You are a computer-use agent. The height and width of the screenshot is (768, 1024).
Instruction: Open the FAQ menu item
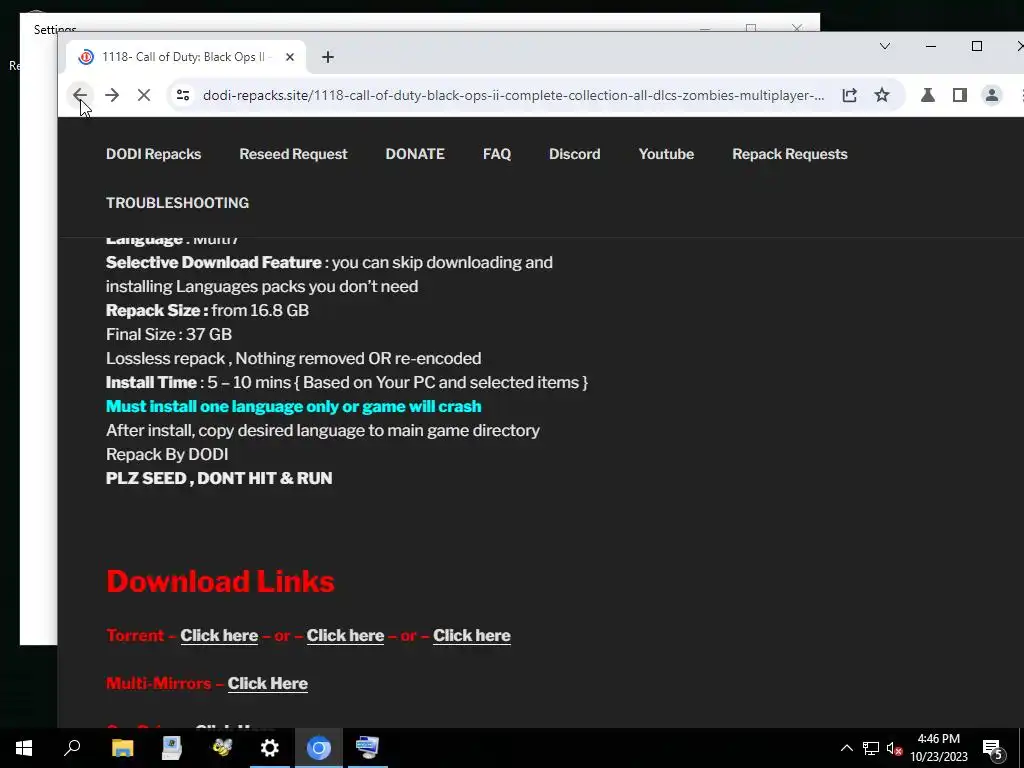[497, 154]
